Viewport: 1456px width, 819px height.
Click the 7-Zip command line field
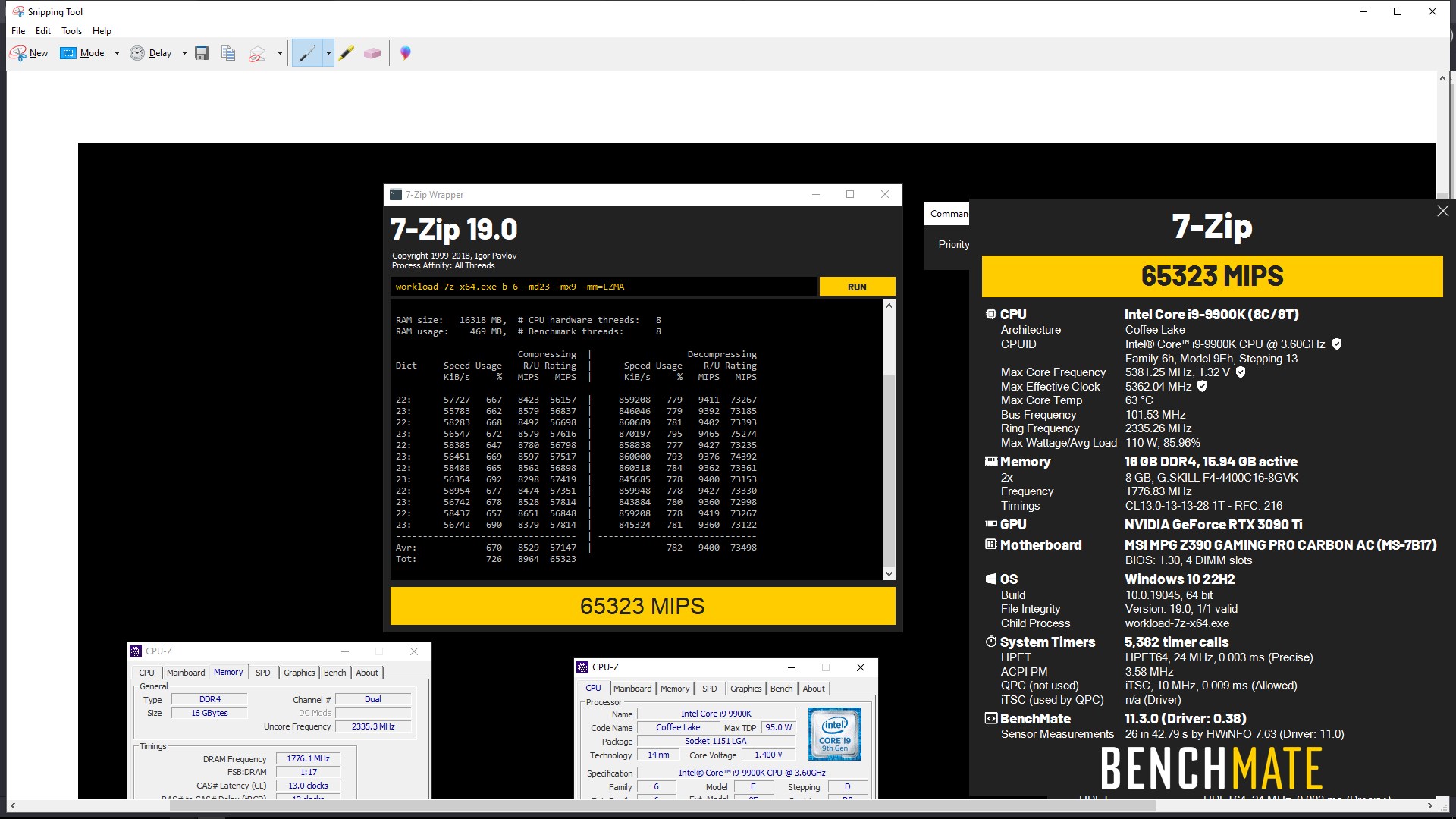point(604,287)
